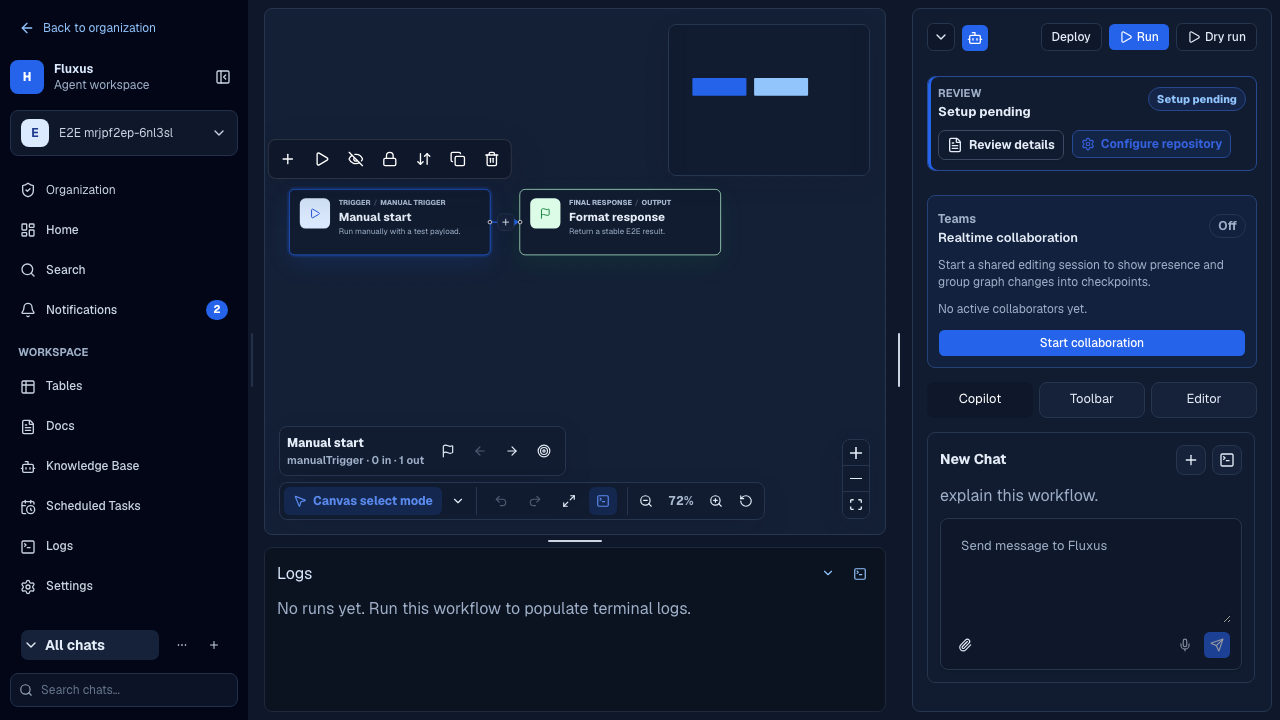Zoom out with the magnifier minus icon
1280x720 pixels.
(x=646, y=501)
